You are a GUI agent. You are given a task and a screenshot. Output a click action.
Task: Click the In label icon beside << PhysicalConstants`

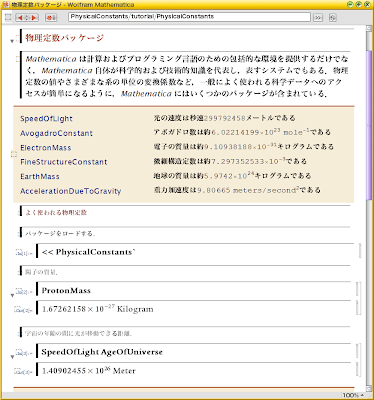coord(24,253)
